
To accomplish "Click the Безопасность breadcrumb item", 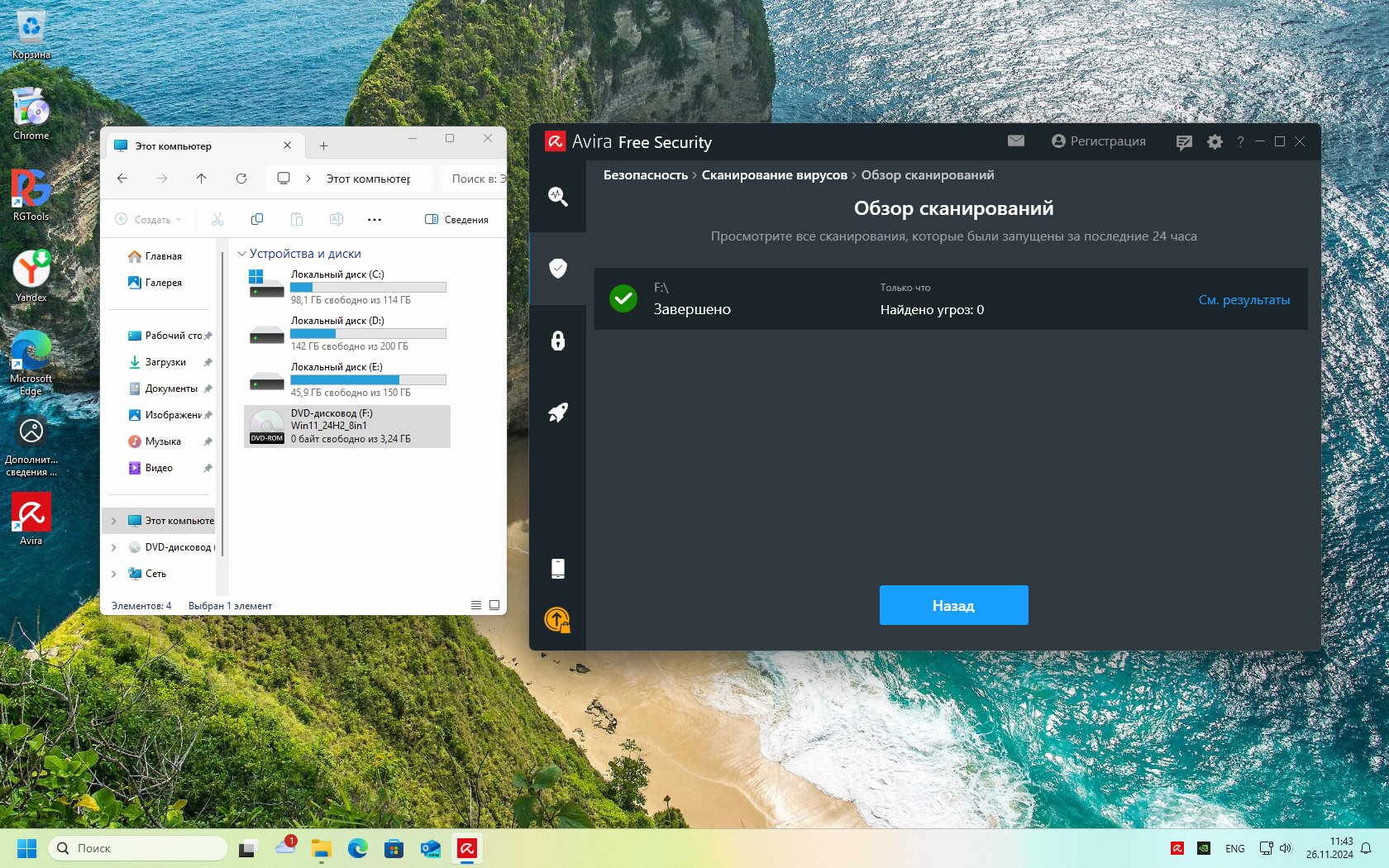I will (645, 175).
